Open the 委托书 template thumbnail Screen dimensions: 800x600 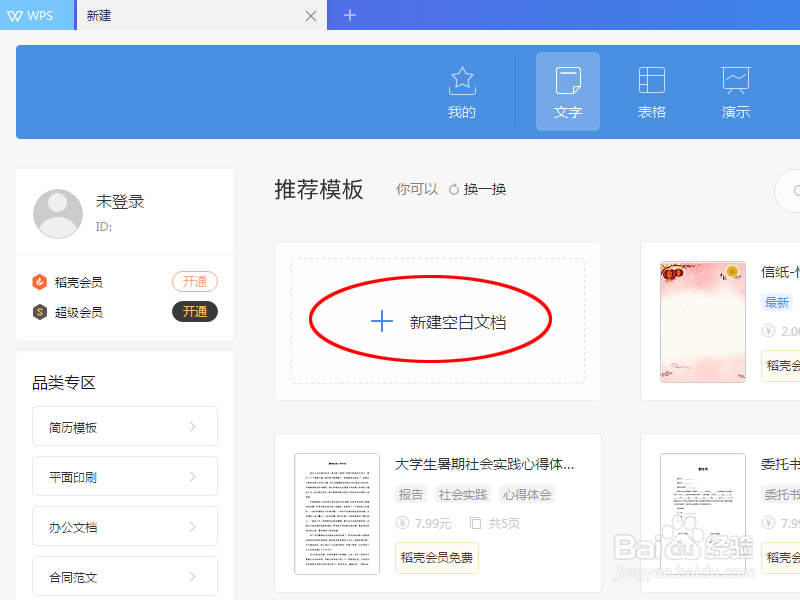click(703, 514)
